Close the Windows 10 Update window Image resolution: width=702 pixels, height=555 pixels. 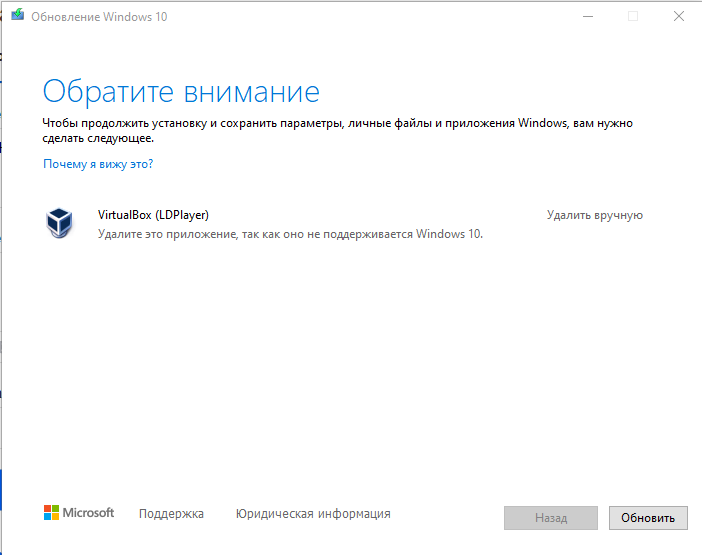[x=679, y=17]
